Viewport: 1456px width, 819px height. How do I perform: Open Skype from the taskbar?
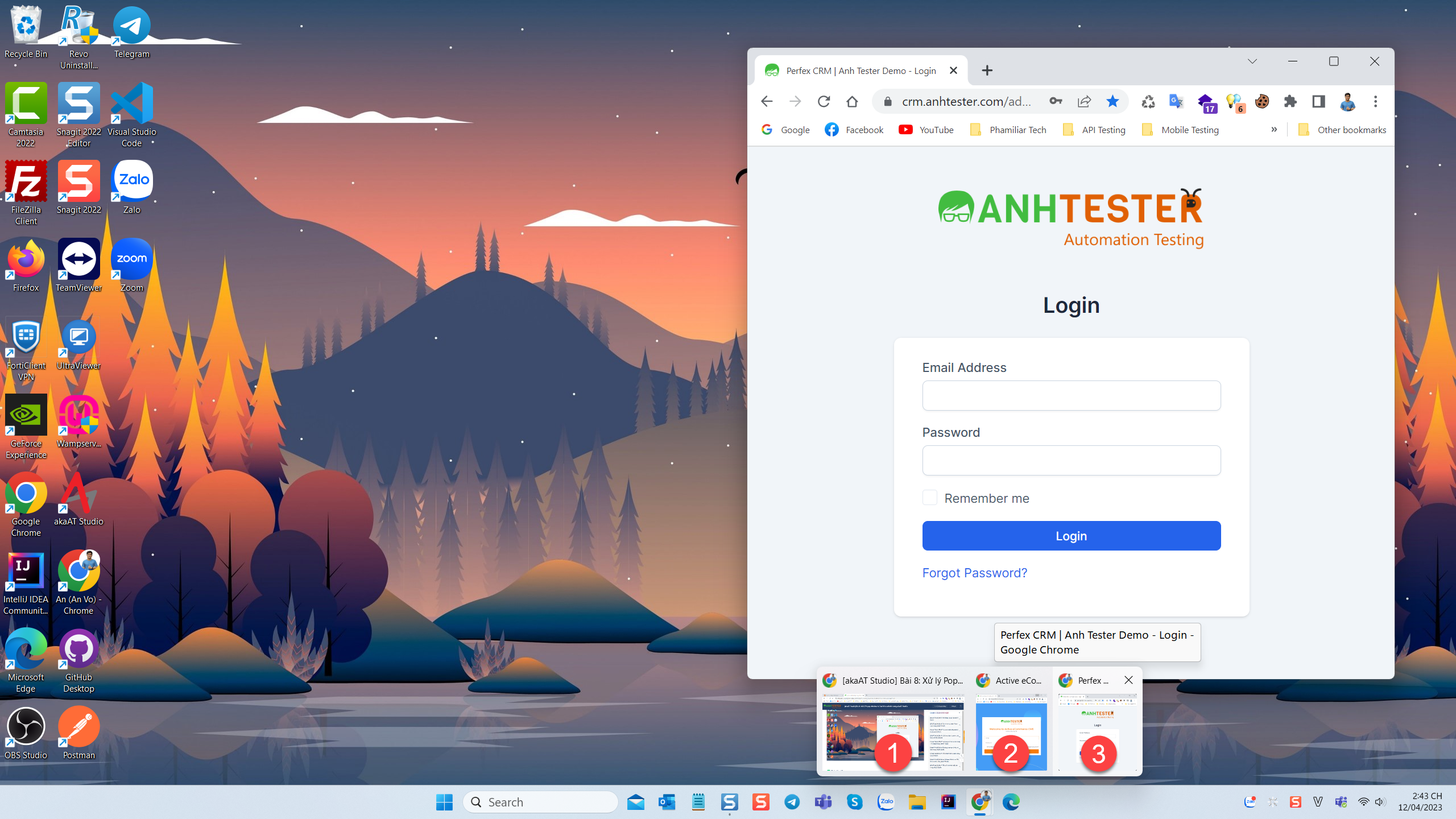855,802
